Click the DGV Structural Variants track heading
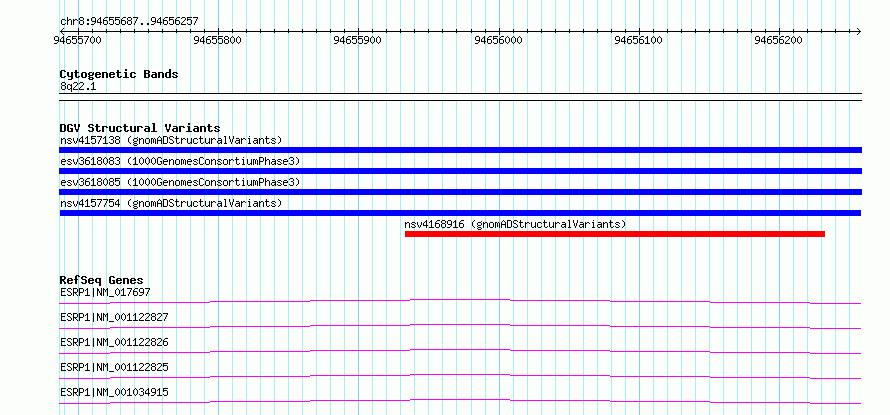890x415 pixels. tap(140, 128)
